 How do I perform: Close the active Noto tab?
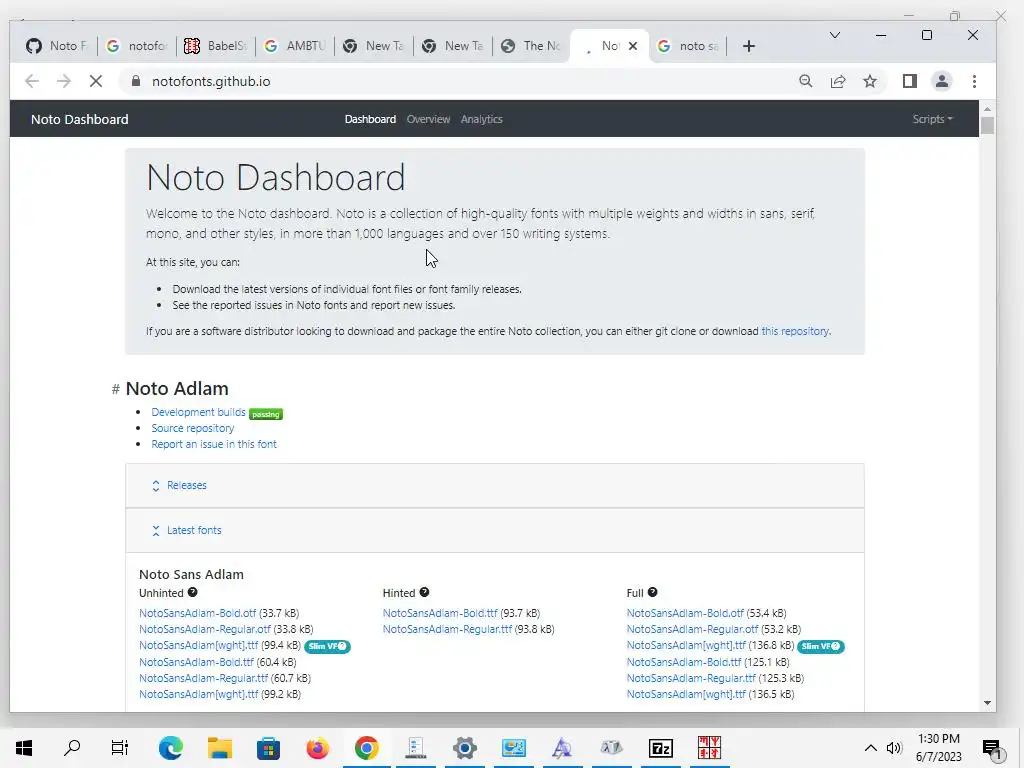point(633,46)
